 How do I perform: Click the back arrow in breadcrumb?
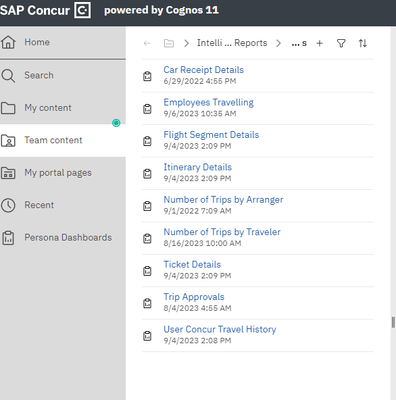[147, 43]
